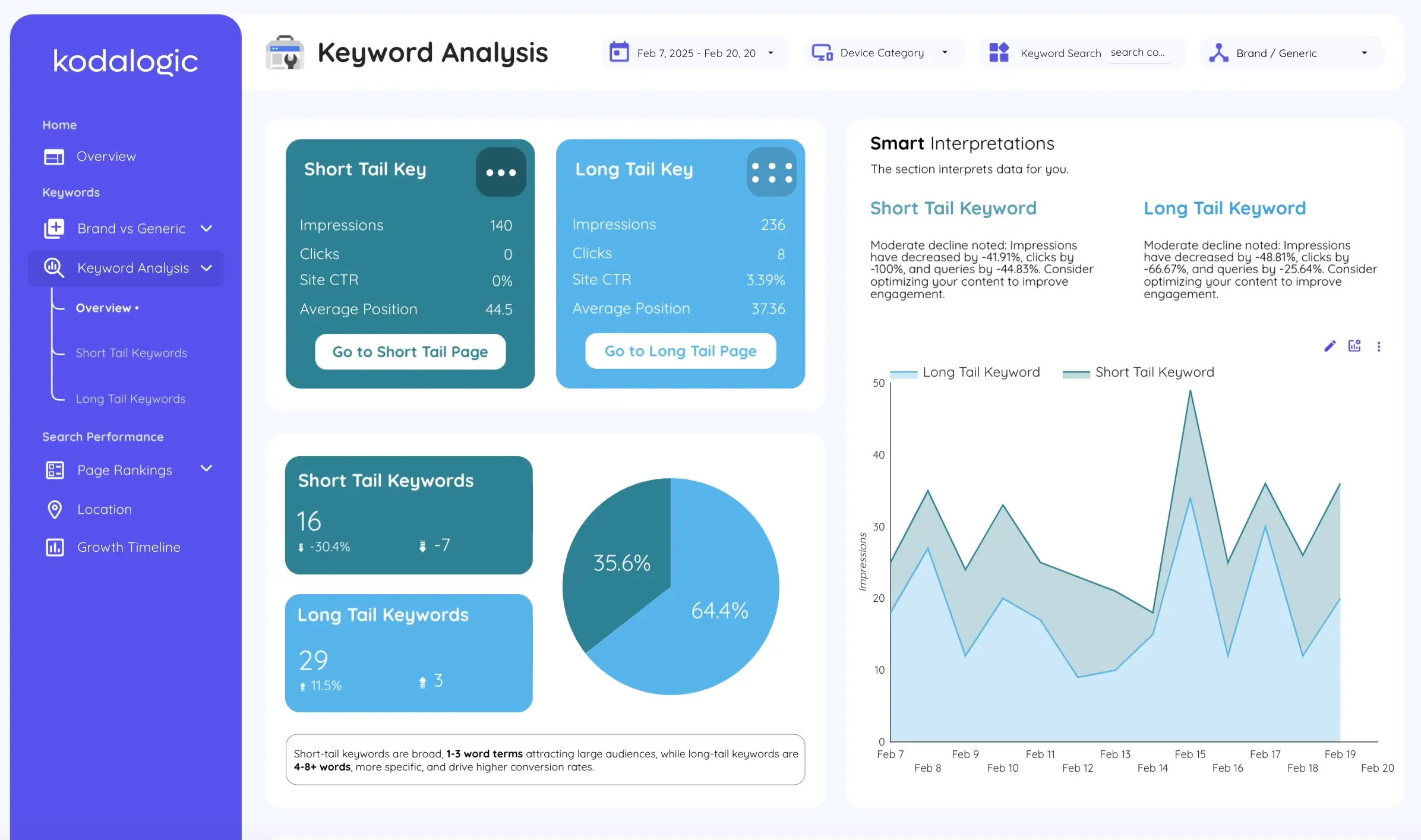Open the Page Rankings menu item

pyautogui.click(x=125, y=470)
